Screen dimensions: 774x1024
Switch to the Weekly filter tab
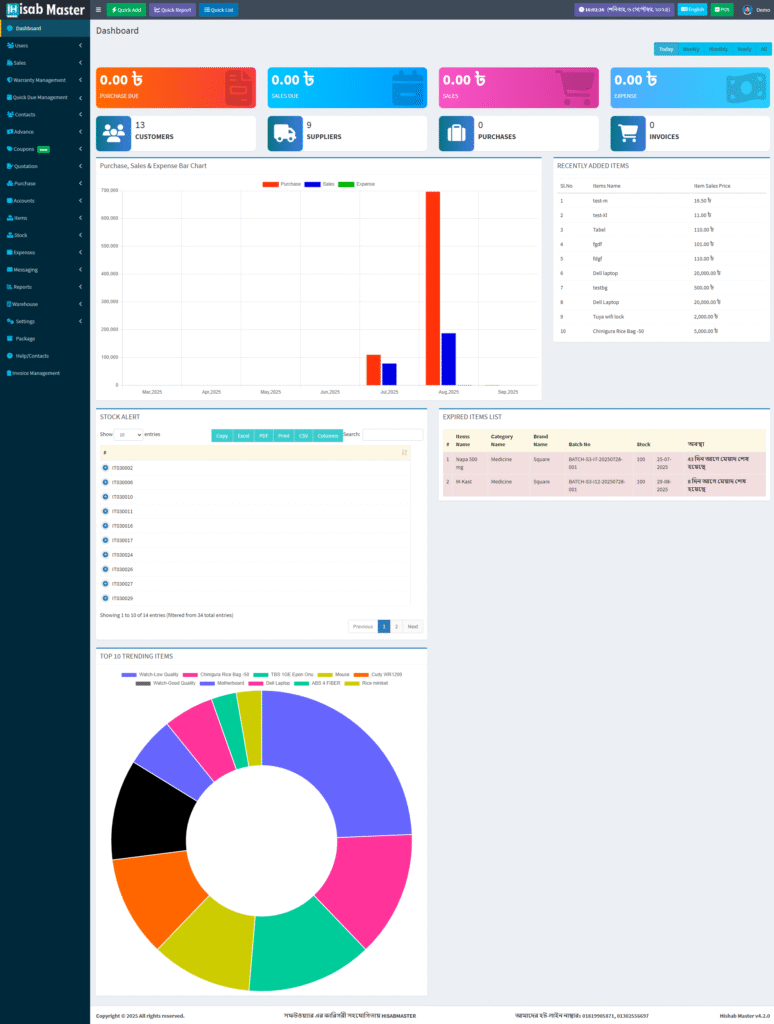[x=691, y=49]
